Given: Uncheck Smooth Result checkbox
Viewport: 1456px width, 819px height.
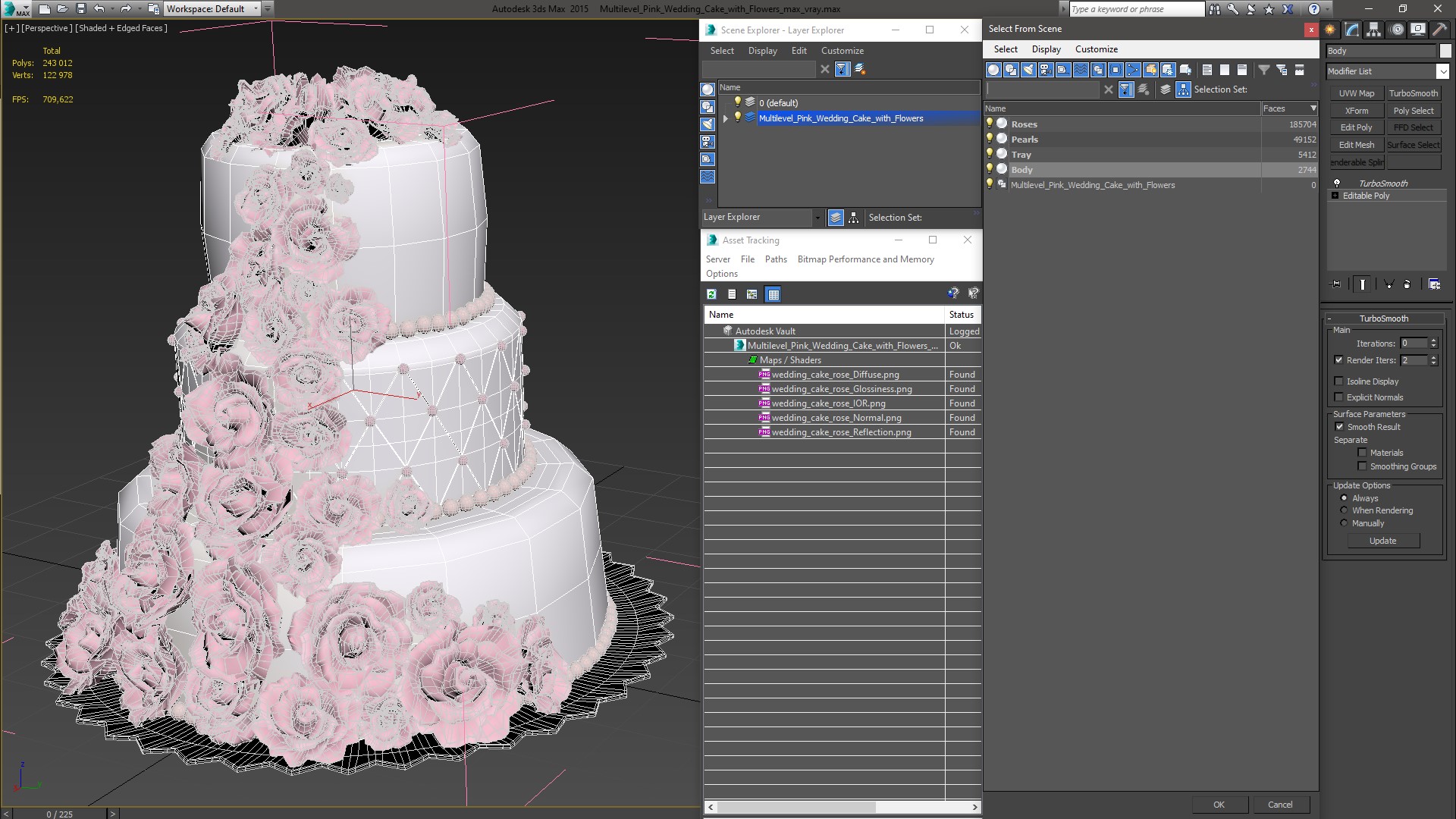Looking at the screenshot, I should [x=1339, y=427].
